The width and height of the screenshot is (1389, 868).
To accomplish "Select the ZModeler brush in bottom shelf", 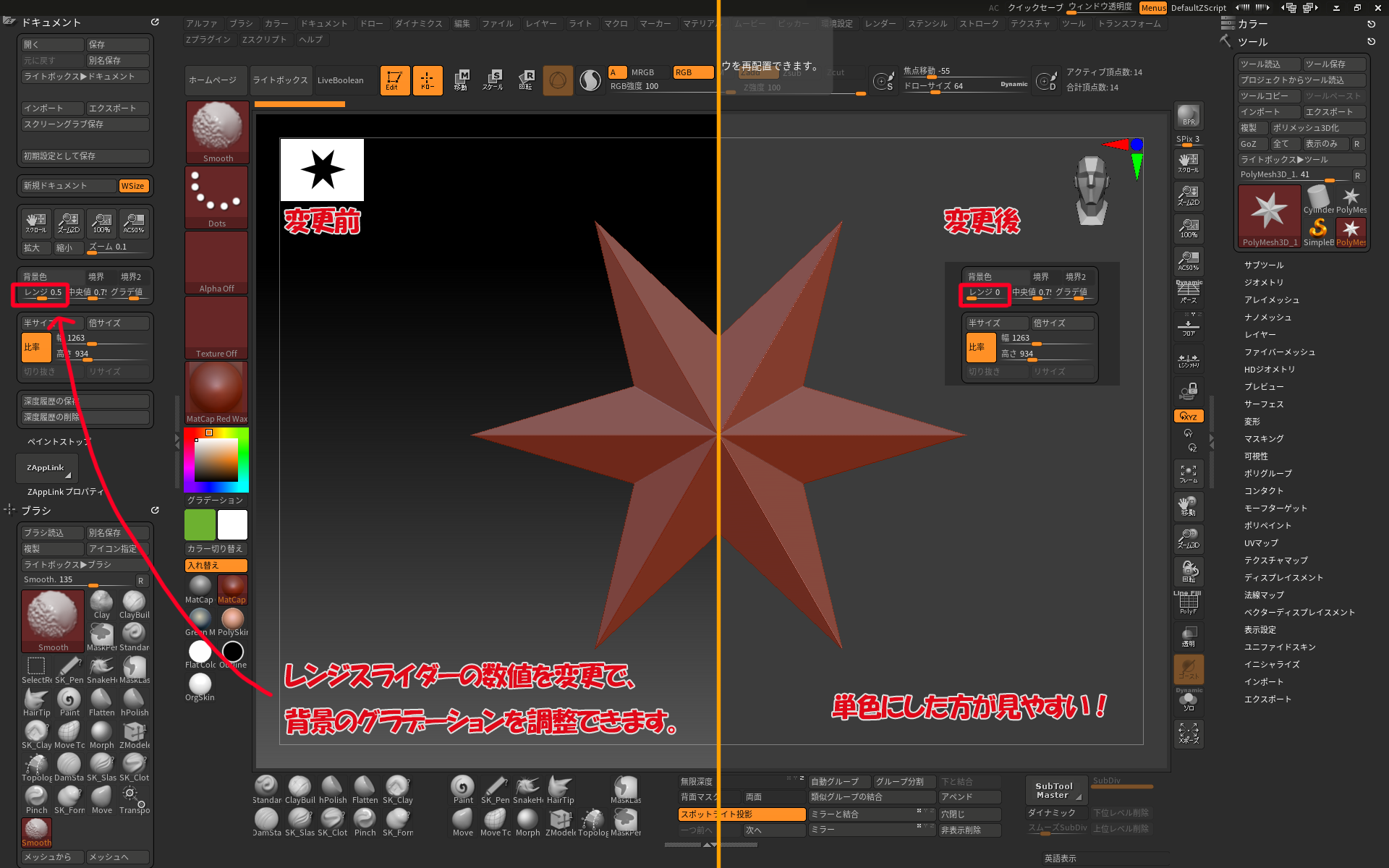I will pyautogui.click(x=560, y=822).
